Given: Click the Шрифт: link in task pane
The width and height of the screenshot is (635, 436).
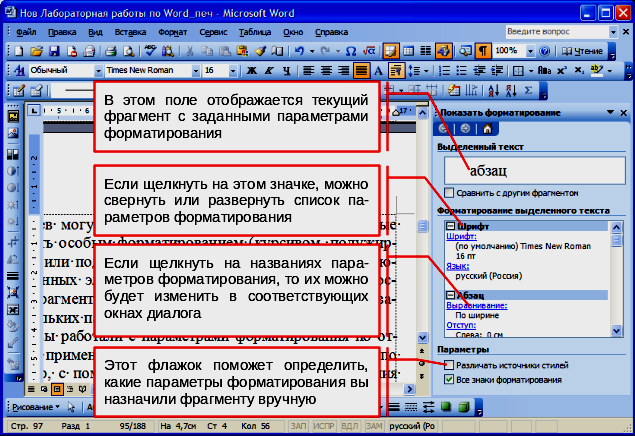Looking at the screenshot, I should click(x=461, y=236).
